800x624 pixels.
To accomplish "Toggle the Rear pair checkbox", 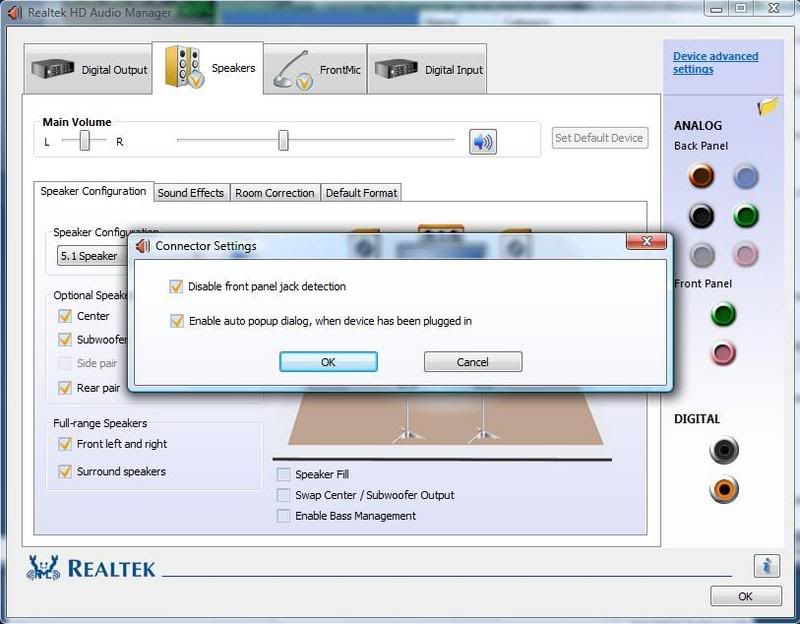I will 65,388.
